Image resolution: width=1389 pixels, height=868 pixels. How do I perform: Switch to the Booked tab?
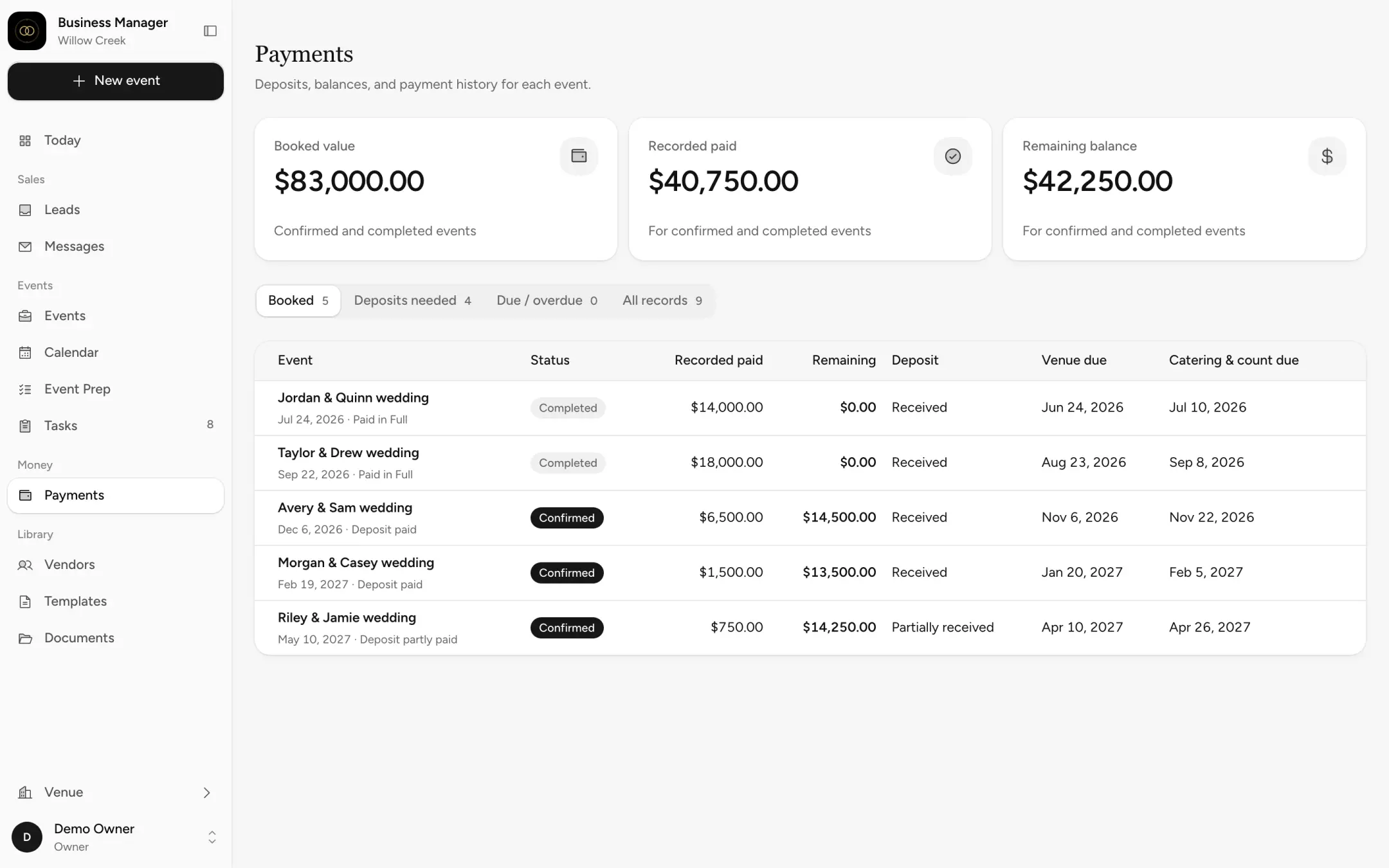[x=298, y=301]
